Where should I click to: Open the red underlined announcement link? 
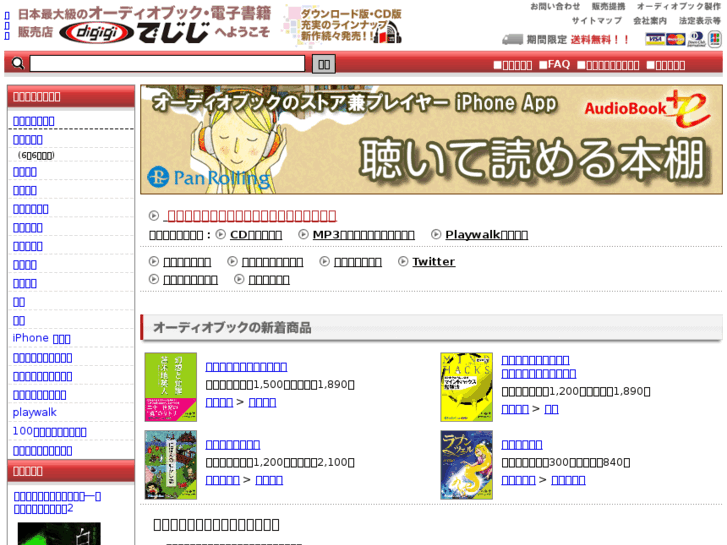pyautogui.click(x=251, y=216)
